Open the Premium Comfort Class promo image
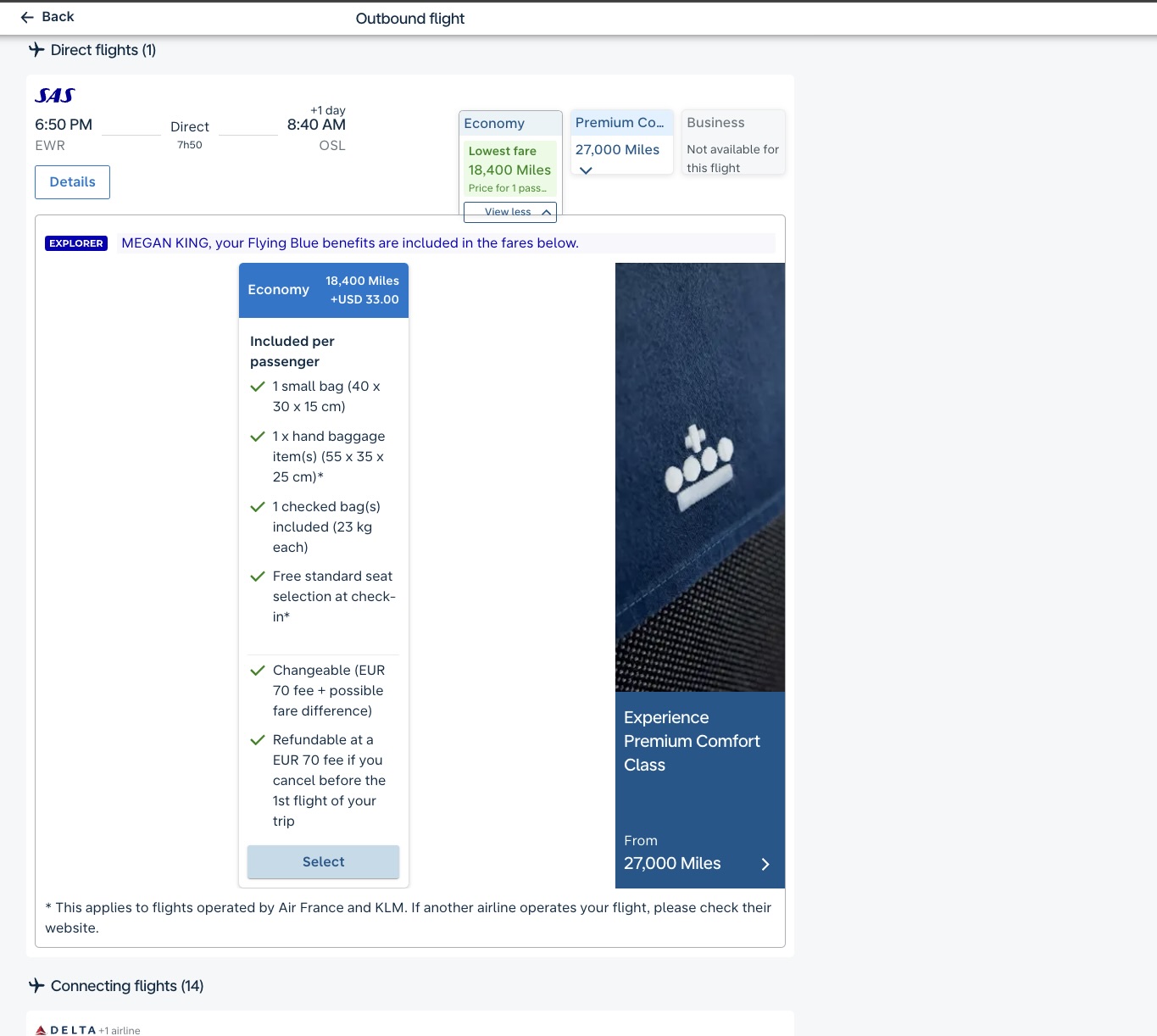1157x1036 pixels. 699,476
